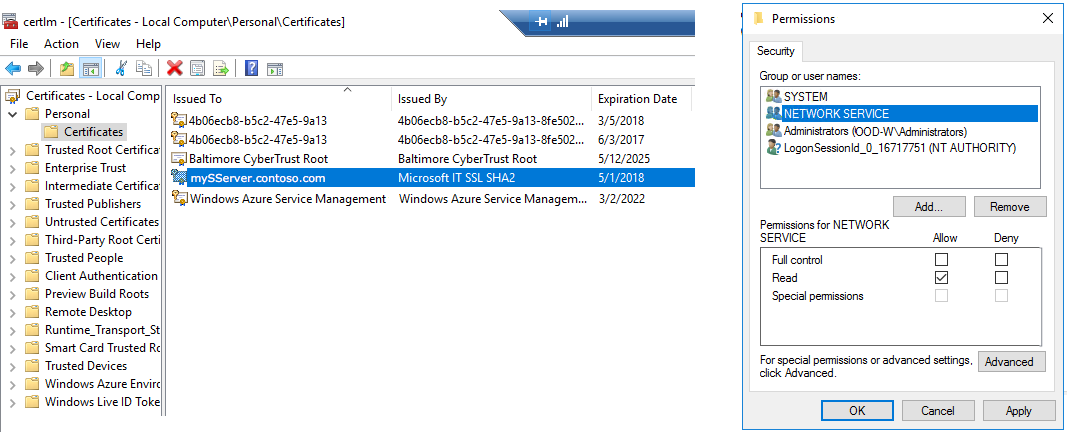Click the Export List toolbar icon
1067x432 pixels.
point(220,68)
